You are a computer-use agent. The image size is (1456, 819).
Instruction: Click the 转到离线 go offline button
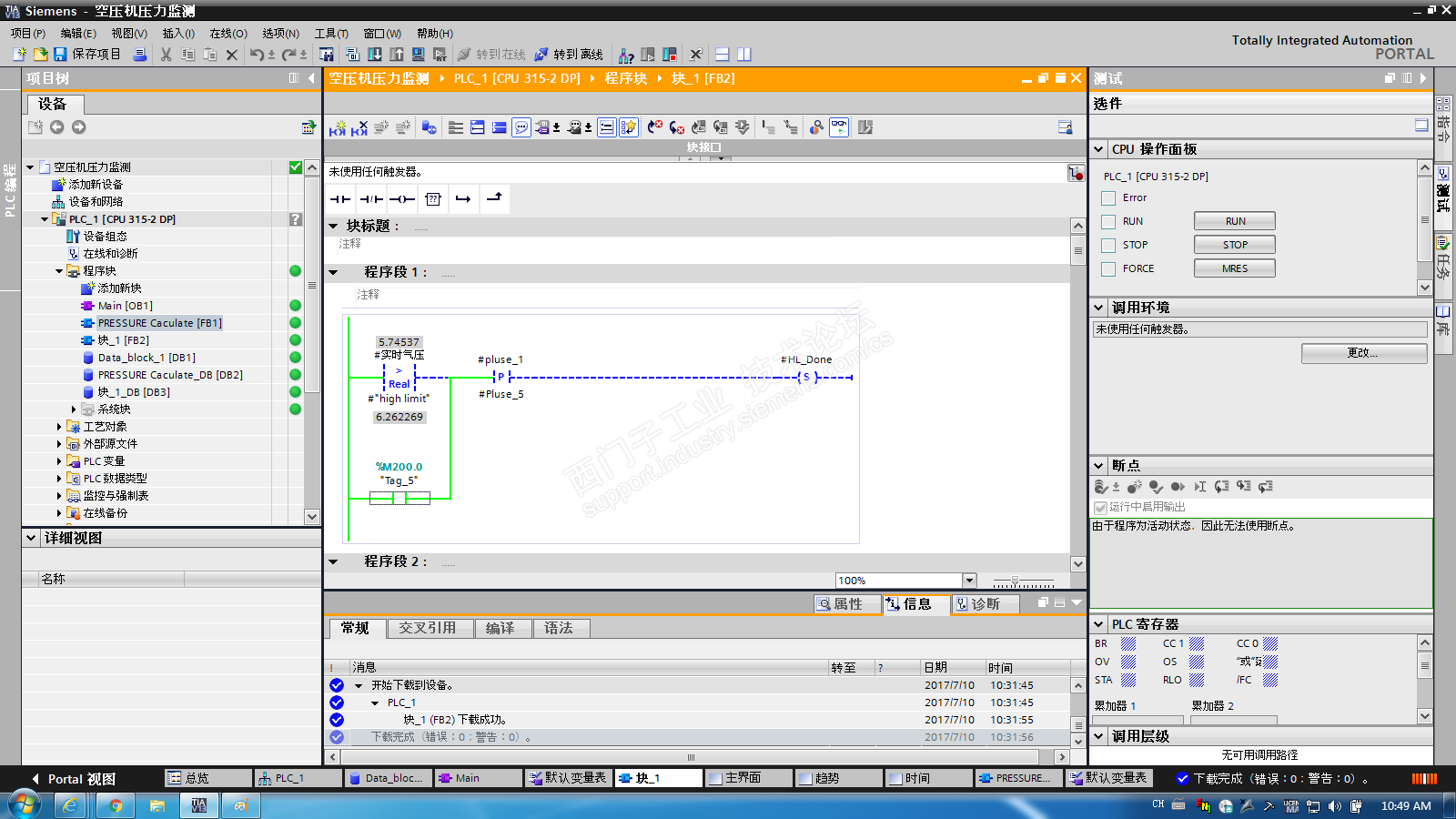click(568, 55)
